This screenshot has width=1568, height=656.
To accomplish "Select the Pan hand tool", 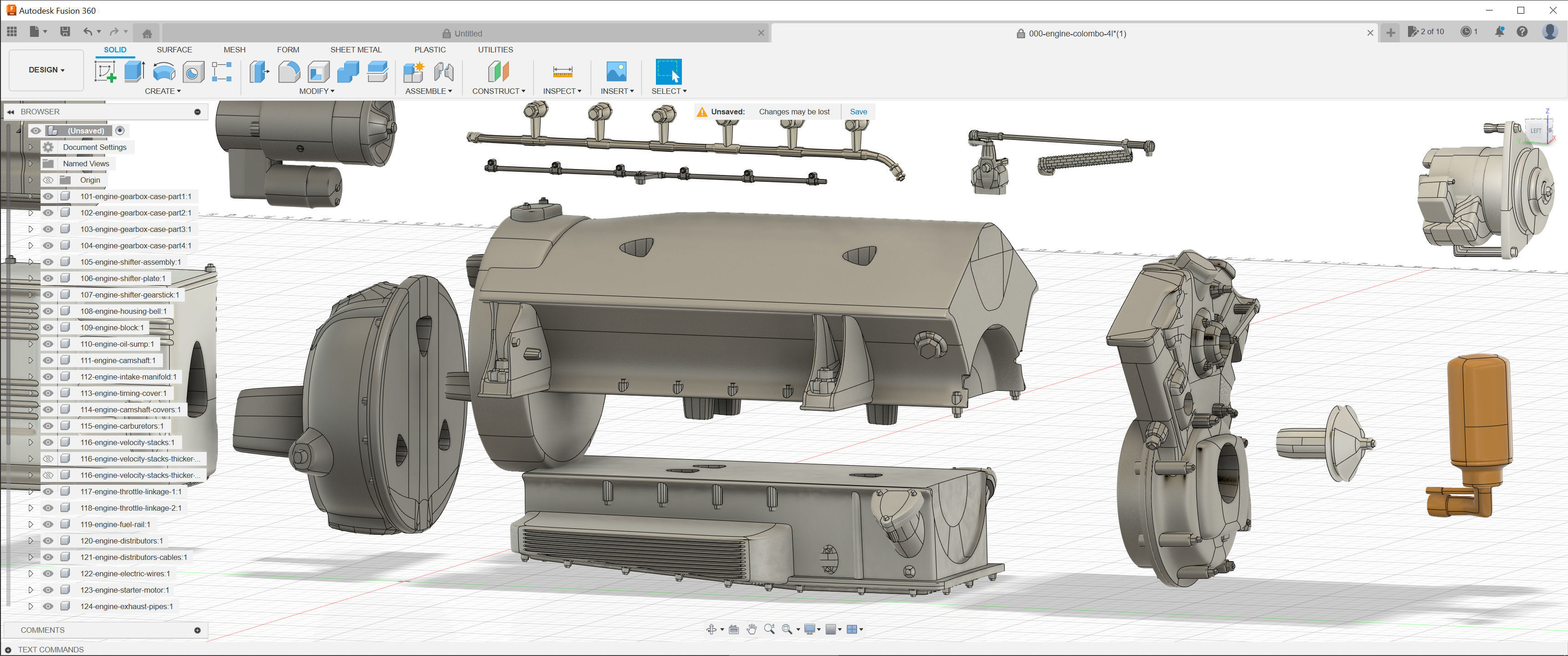I will pos(751,629).
